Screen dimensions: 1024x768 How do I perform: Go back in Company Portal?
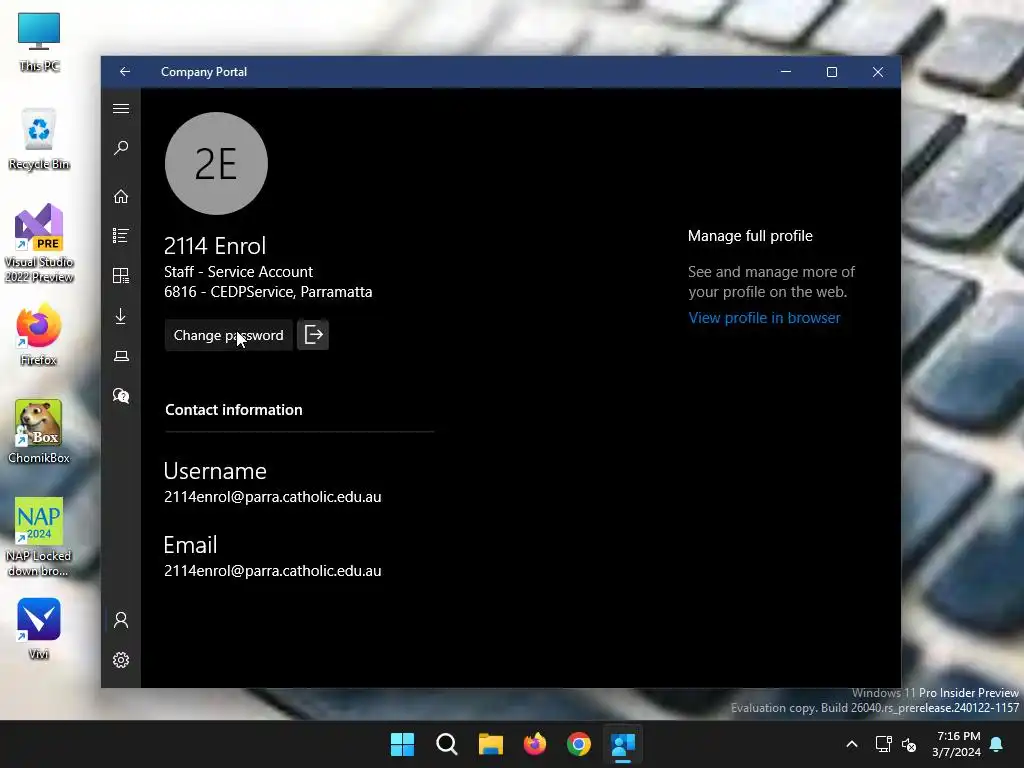[125, 72]
